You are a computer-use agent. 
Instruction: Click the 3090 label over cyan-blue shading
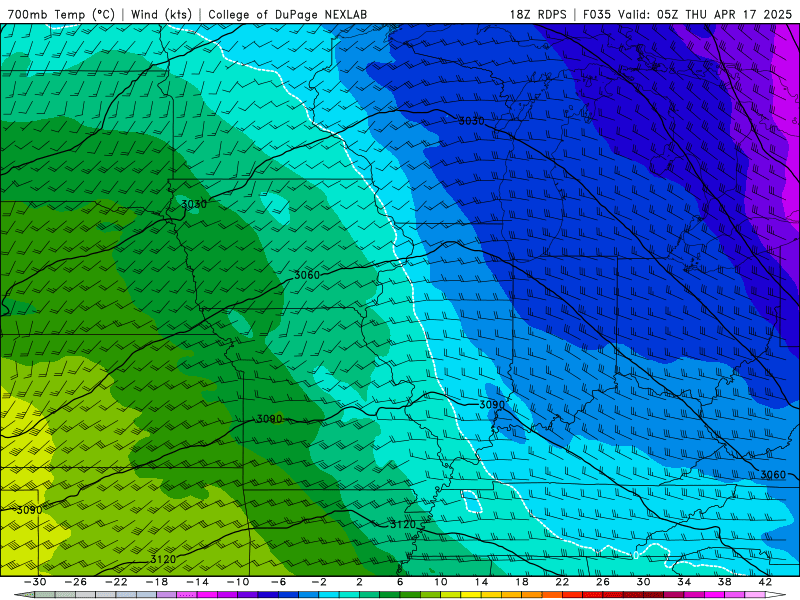pos(492,405)
